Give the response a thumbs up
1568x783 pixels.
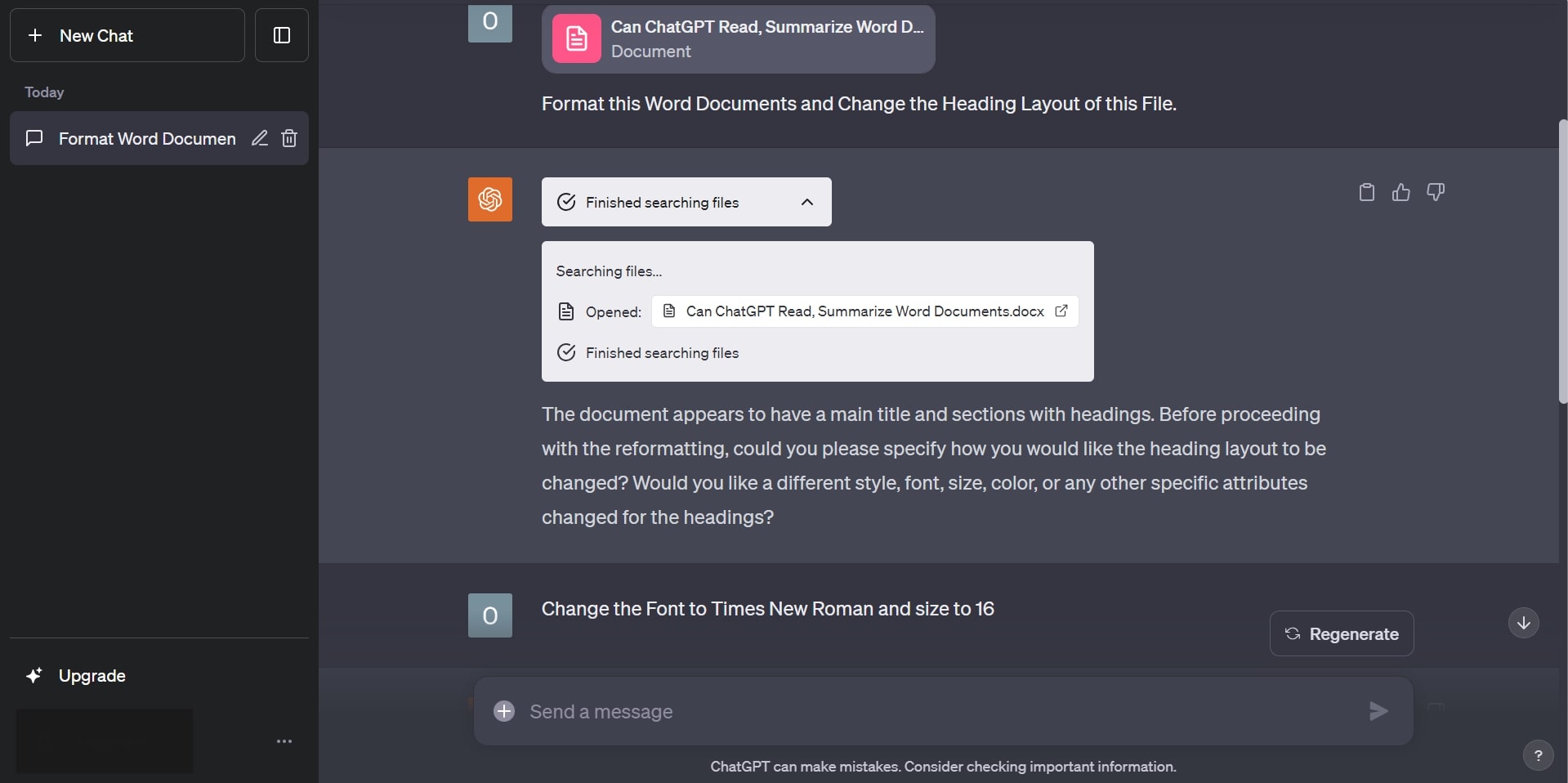tap(1400, 191)
